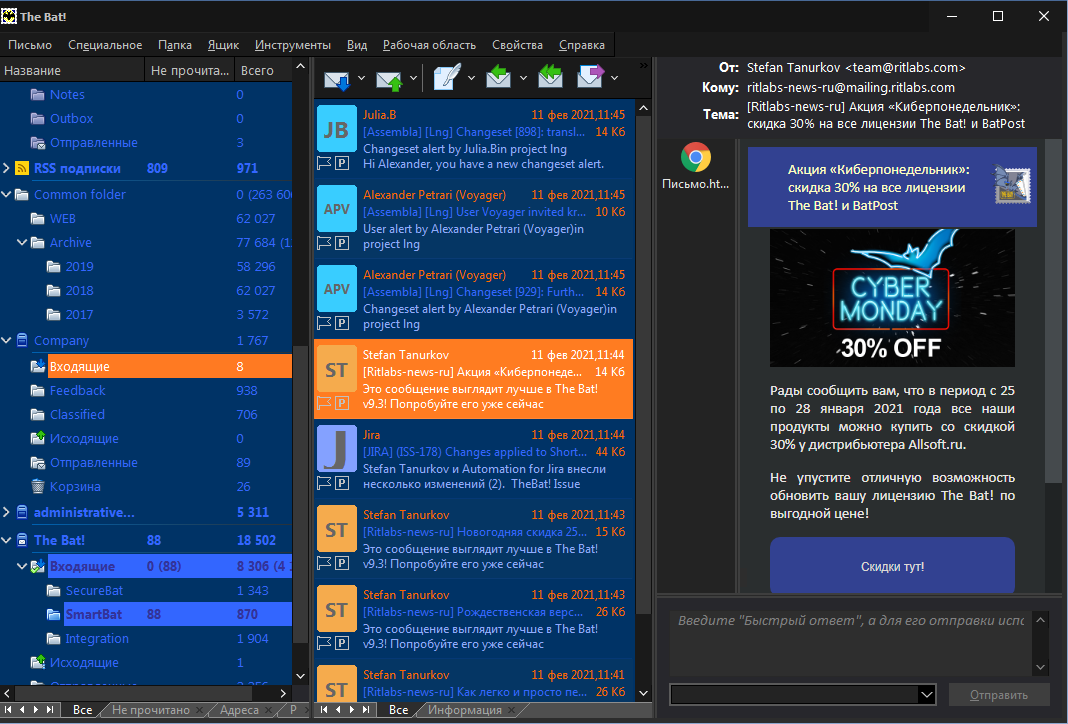
Task: Click the Feedback folder icon
Action: point(38,390)
